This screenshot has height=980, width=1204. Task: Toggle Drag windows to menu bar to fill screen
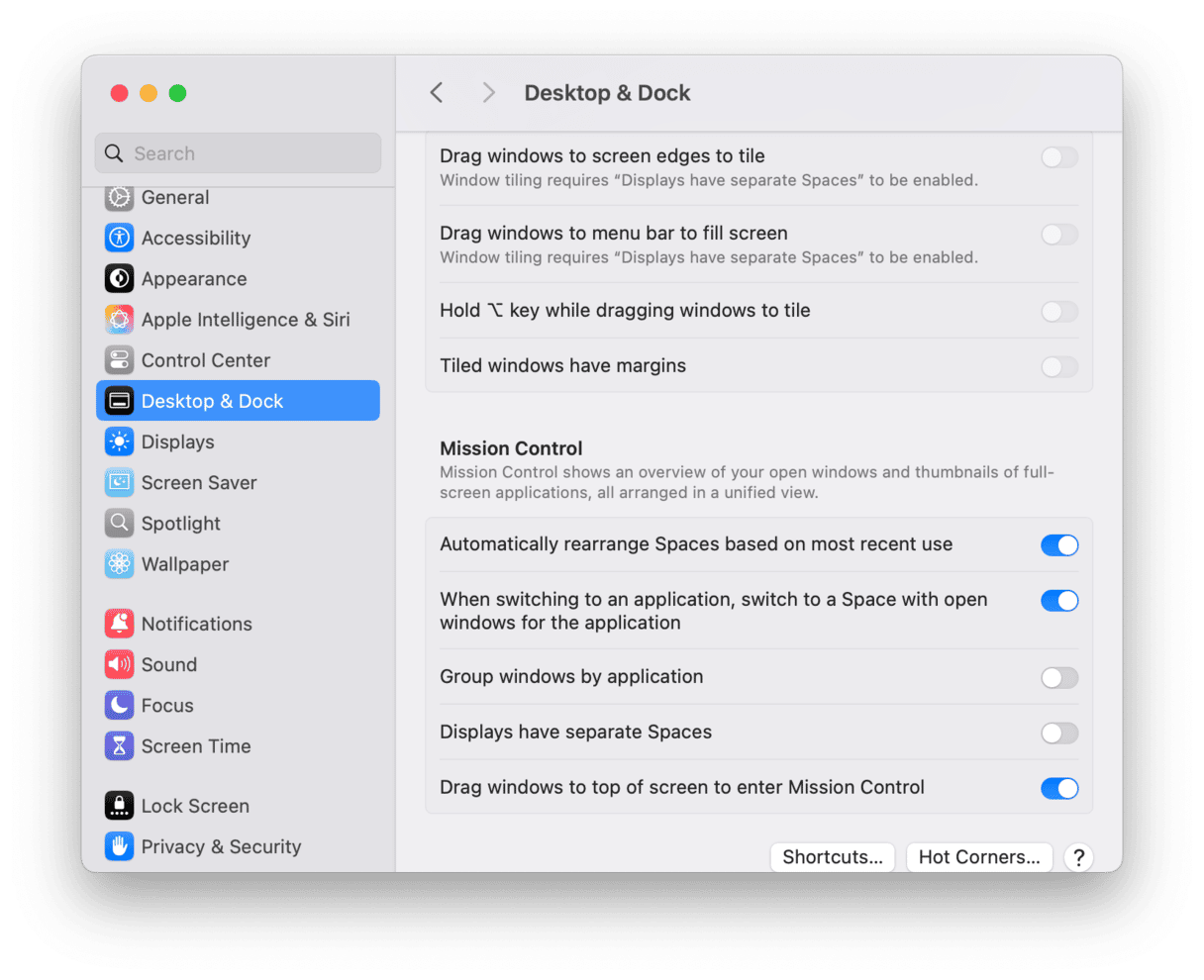click(x=1059, y=235)
